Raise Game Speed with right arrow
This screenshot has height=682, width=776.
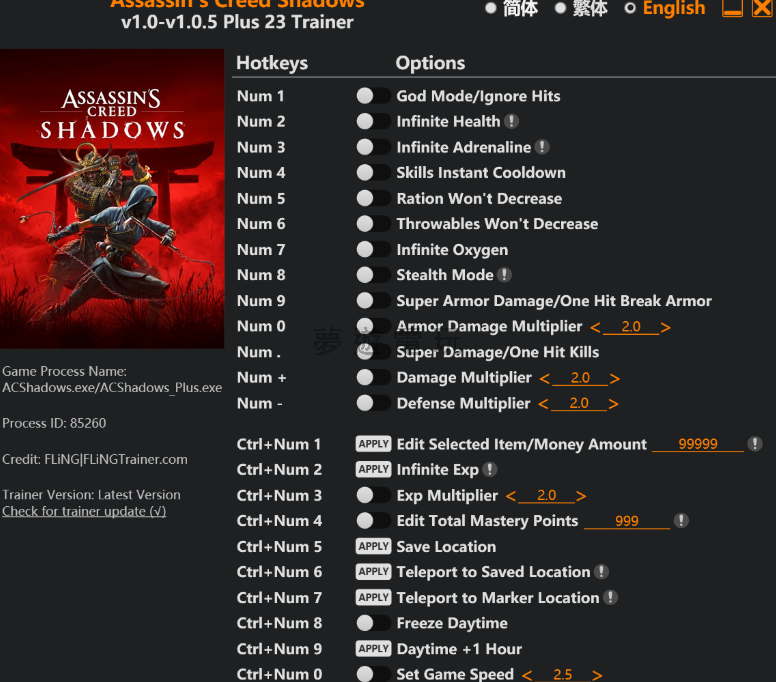597,675
